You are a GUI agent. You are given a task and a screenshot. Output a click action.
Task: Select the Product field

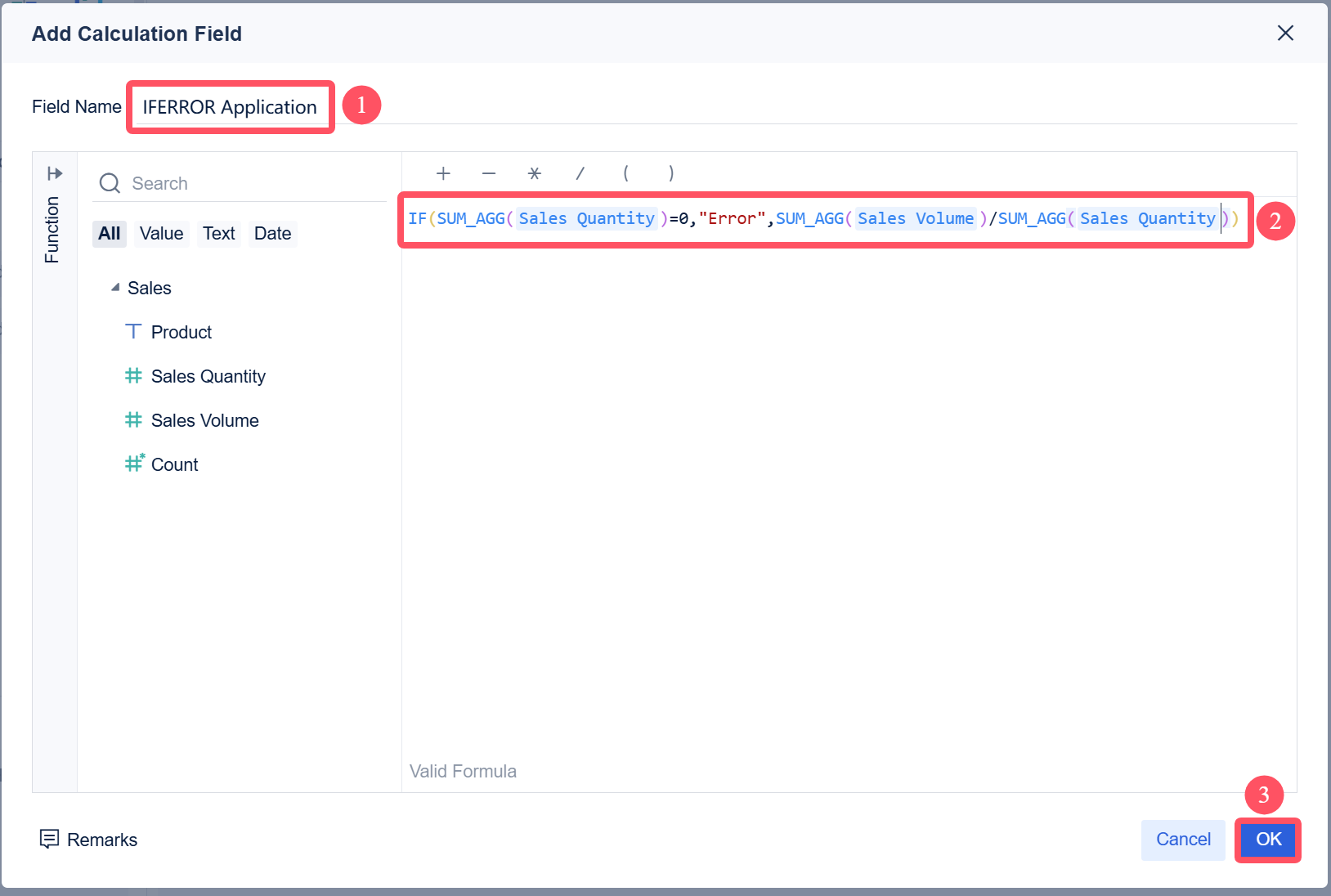point(181,332)
